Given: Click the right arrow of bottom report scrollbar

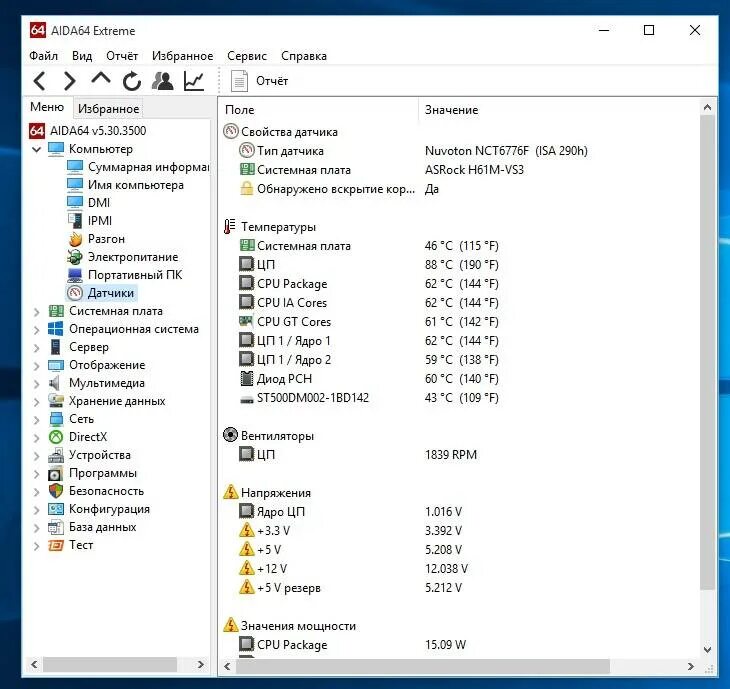Looking at the screenshot, I should pyautogui.click(x=690, y=667).
